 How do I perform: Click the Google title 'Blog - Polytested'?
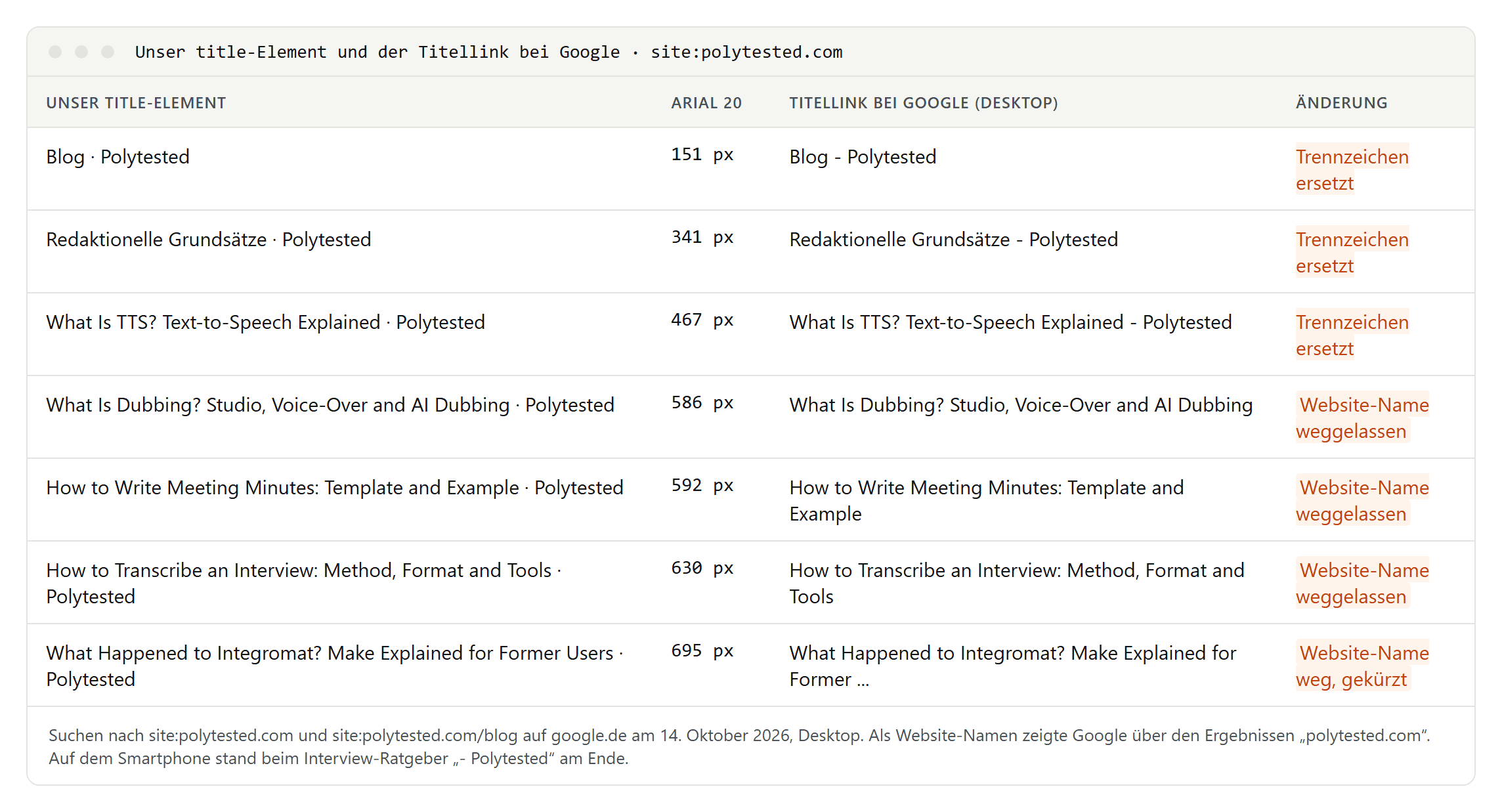[863, 157]
